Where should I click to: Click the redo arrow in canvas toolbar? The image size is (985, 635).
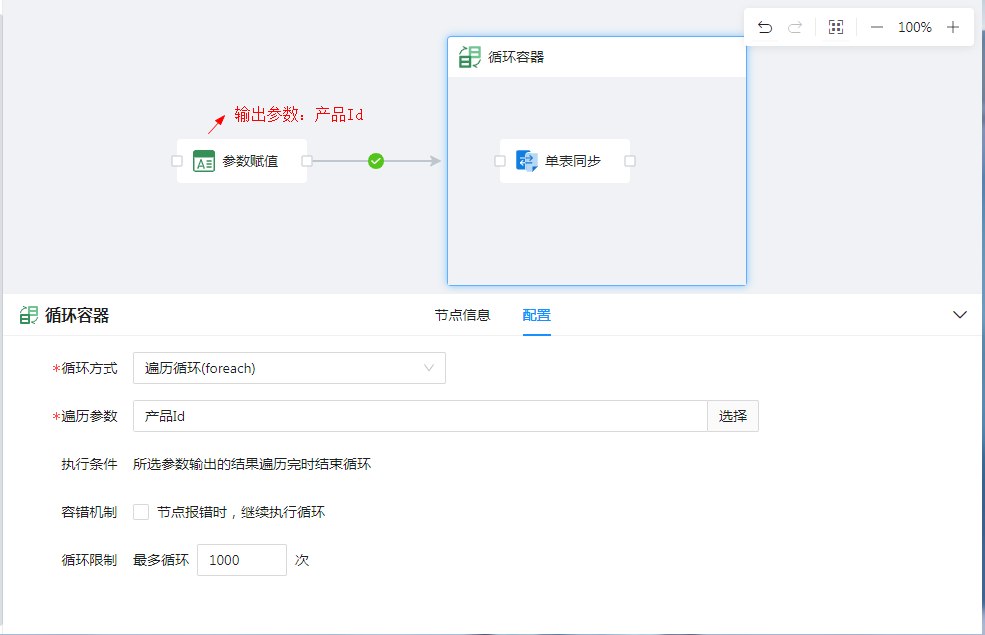click(795, 28)
